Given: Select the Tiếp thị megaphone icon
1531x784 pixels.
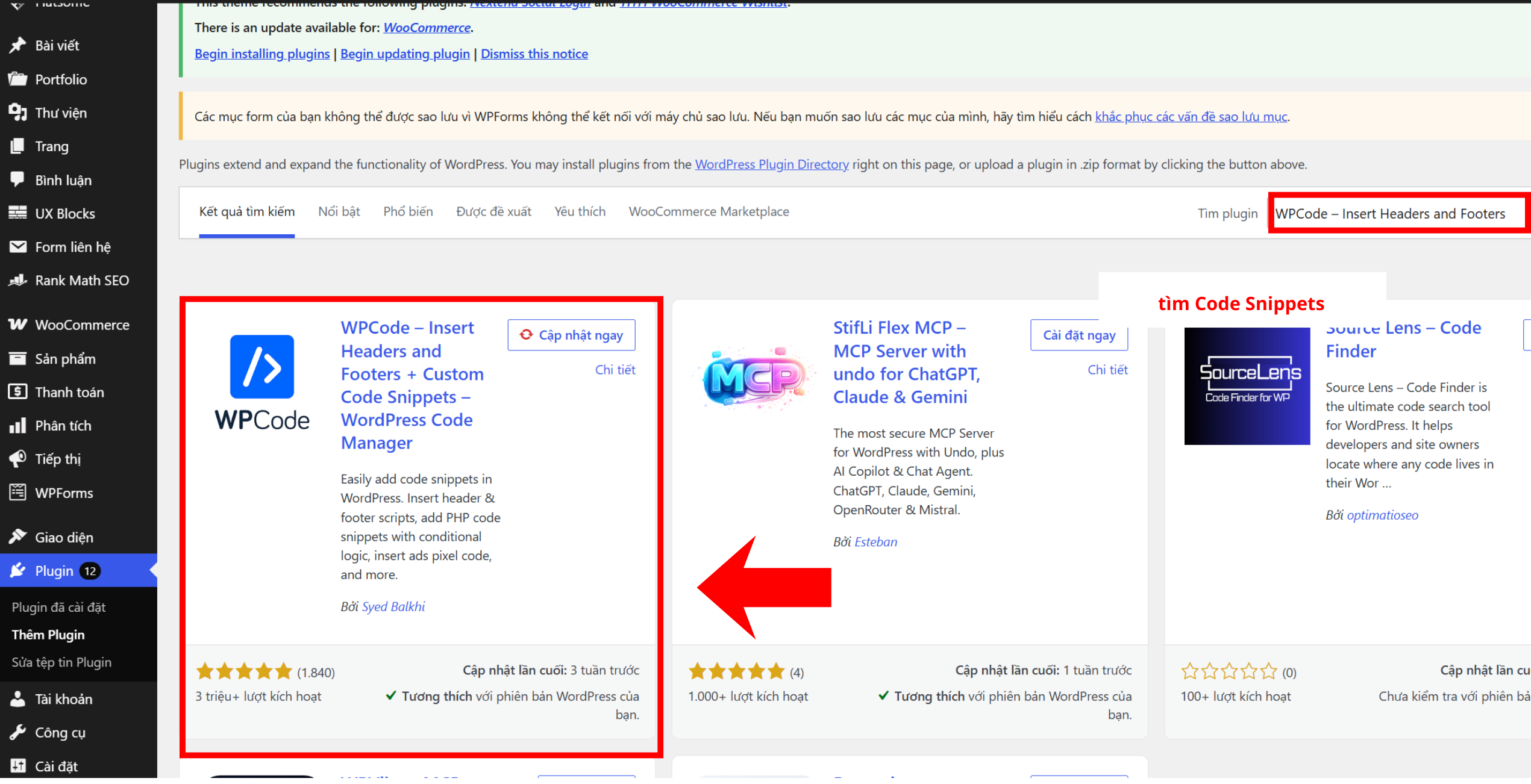Looking at the screenshot, I should pyautogui.click(x=17, y=459).
